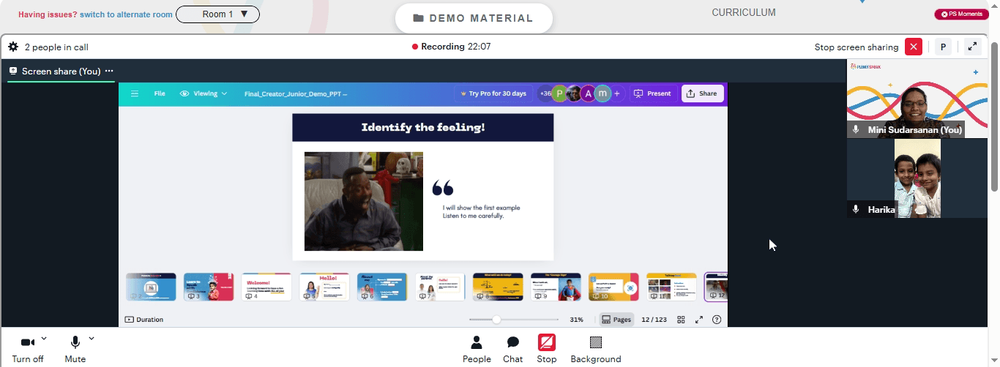Open the Canva File menu
The image size is (1000, 367).
pyautogui.click(x=159, y=93)
